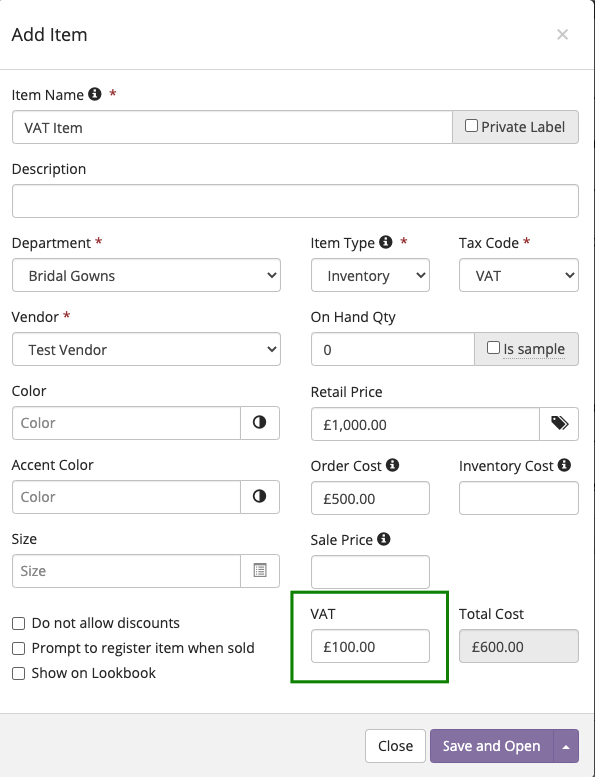Enable the Is sample checkbox

pos(493,348)
